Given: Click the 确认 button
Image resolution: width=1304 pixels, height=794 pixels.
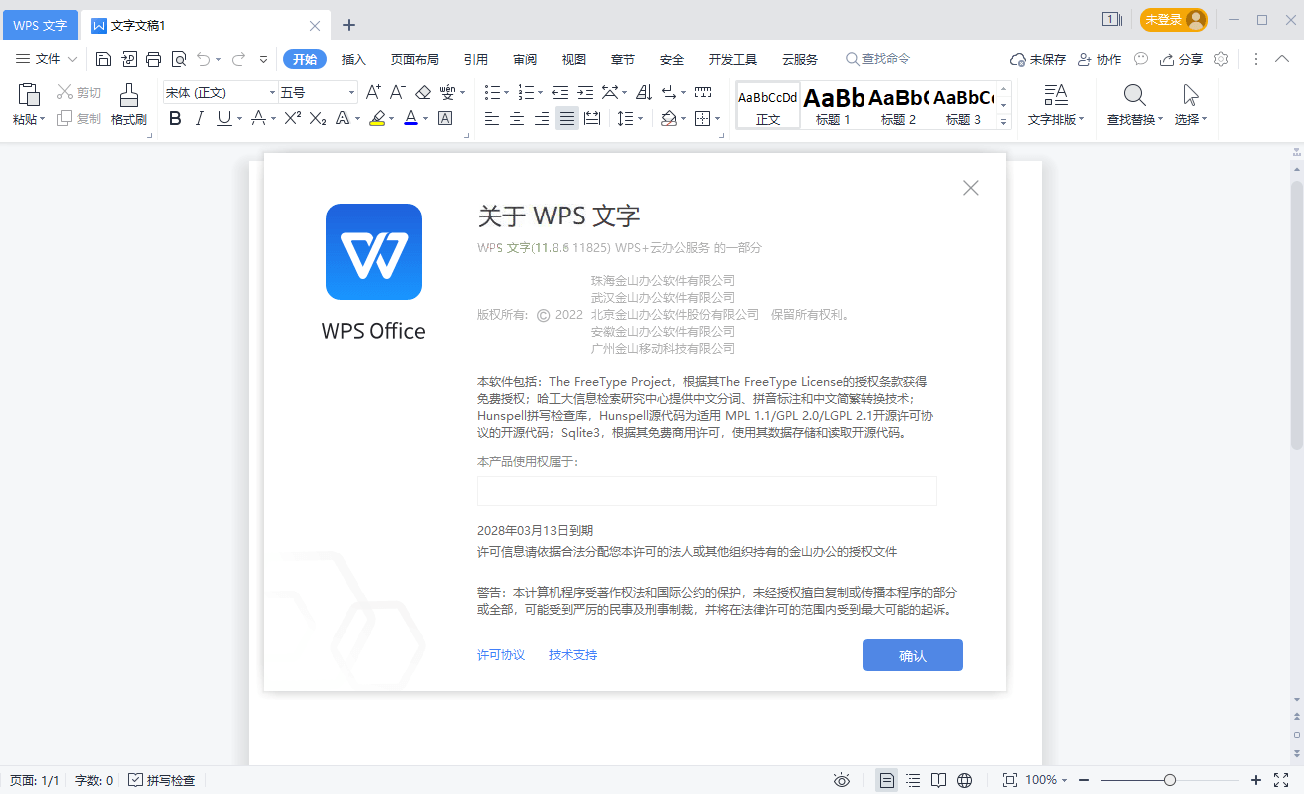Looking at the screenshot, I should pyautogui.click(x=912, y=655).
